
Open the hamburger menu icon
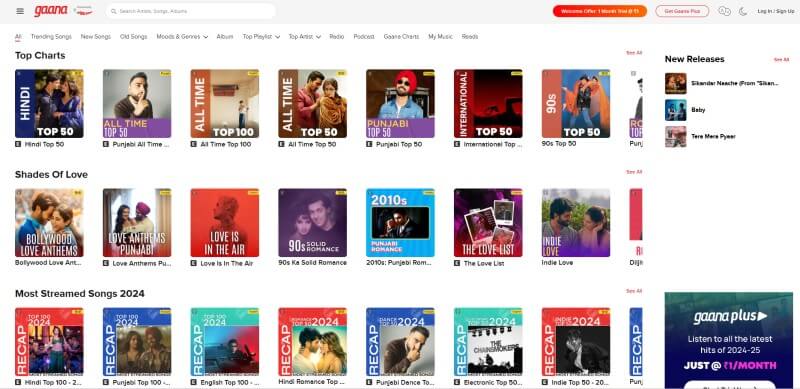(20, 11)
